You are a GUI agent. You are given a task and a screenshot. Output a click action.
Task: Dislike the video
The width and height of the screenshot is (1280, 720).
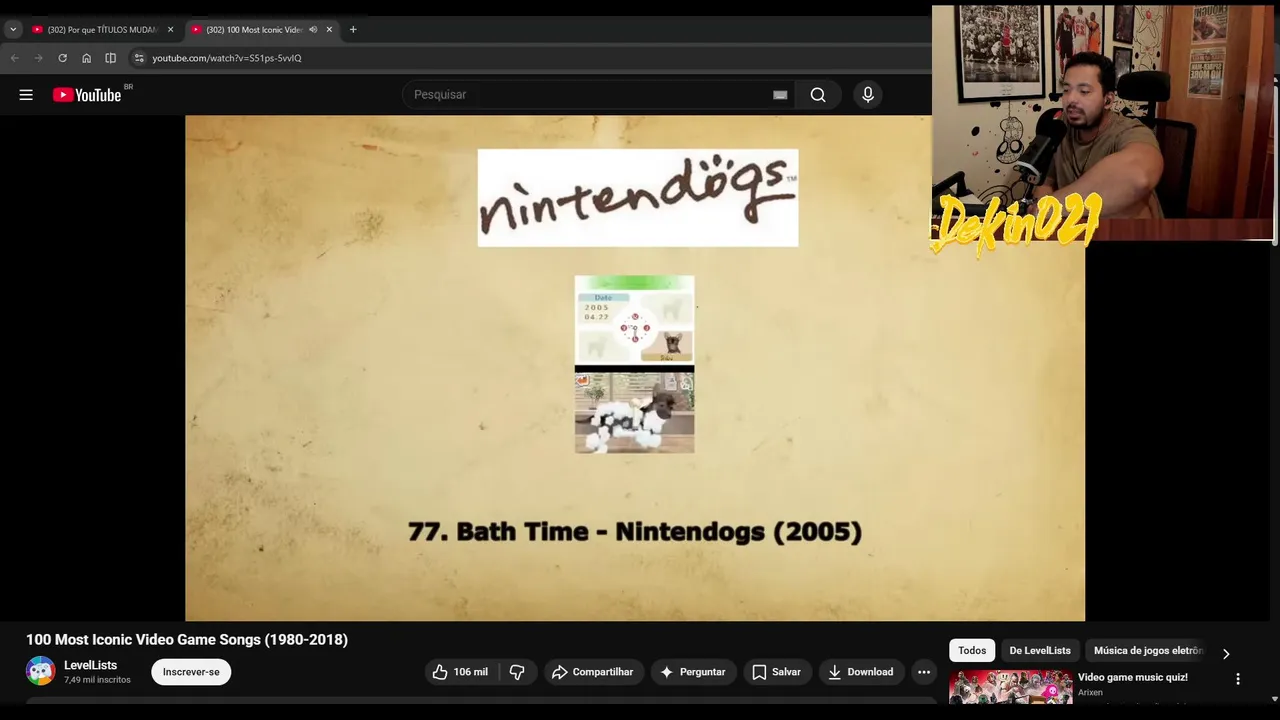click(517, 672)
